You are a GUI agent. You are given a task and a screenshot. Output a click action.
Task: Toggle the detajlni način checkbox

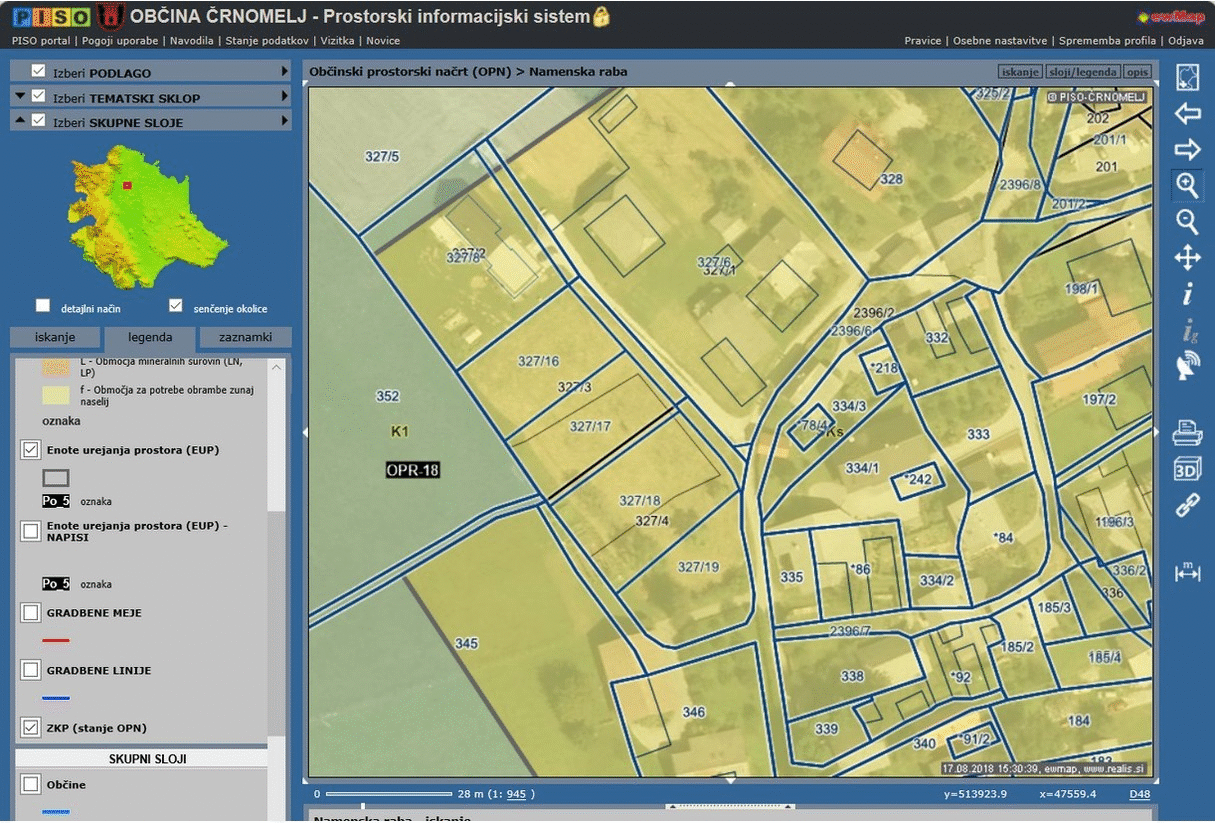tap(43, 306)
